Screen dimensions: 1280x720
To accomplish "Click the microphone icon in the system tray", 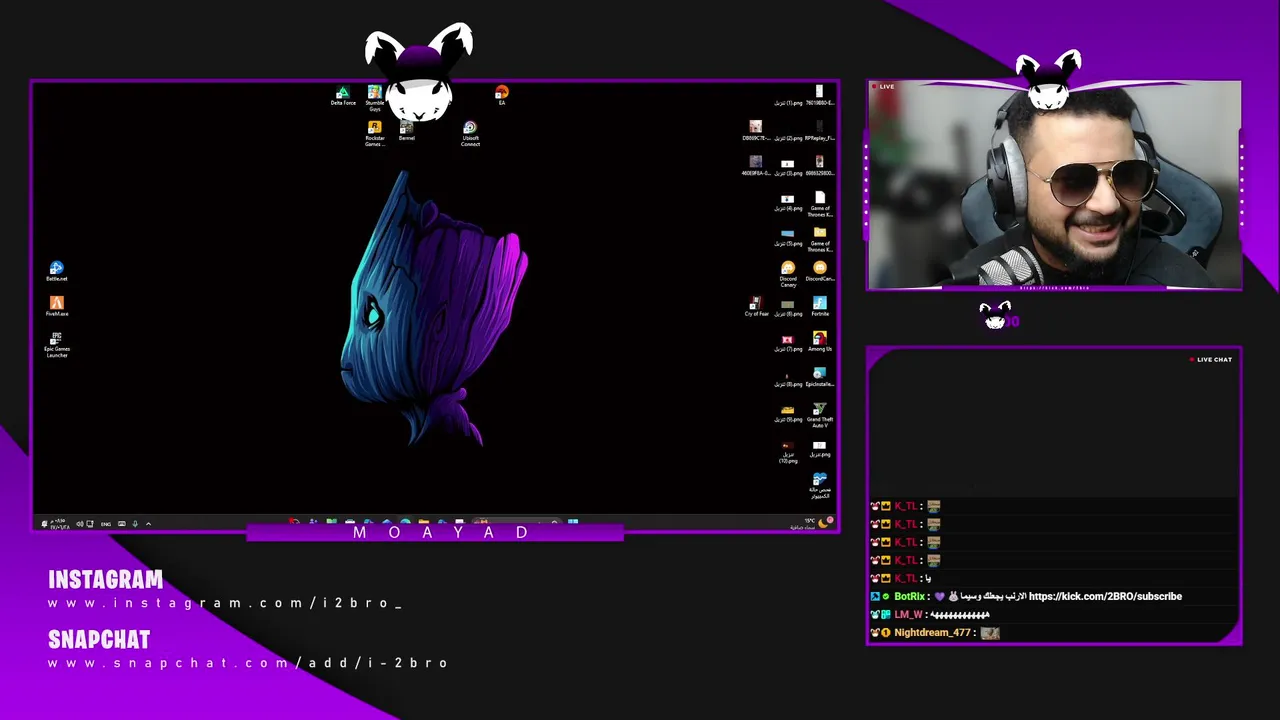I will (135, 524).
